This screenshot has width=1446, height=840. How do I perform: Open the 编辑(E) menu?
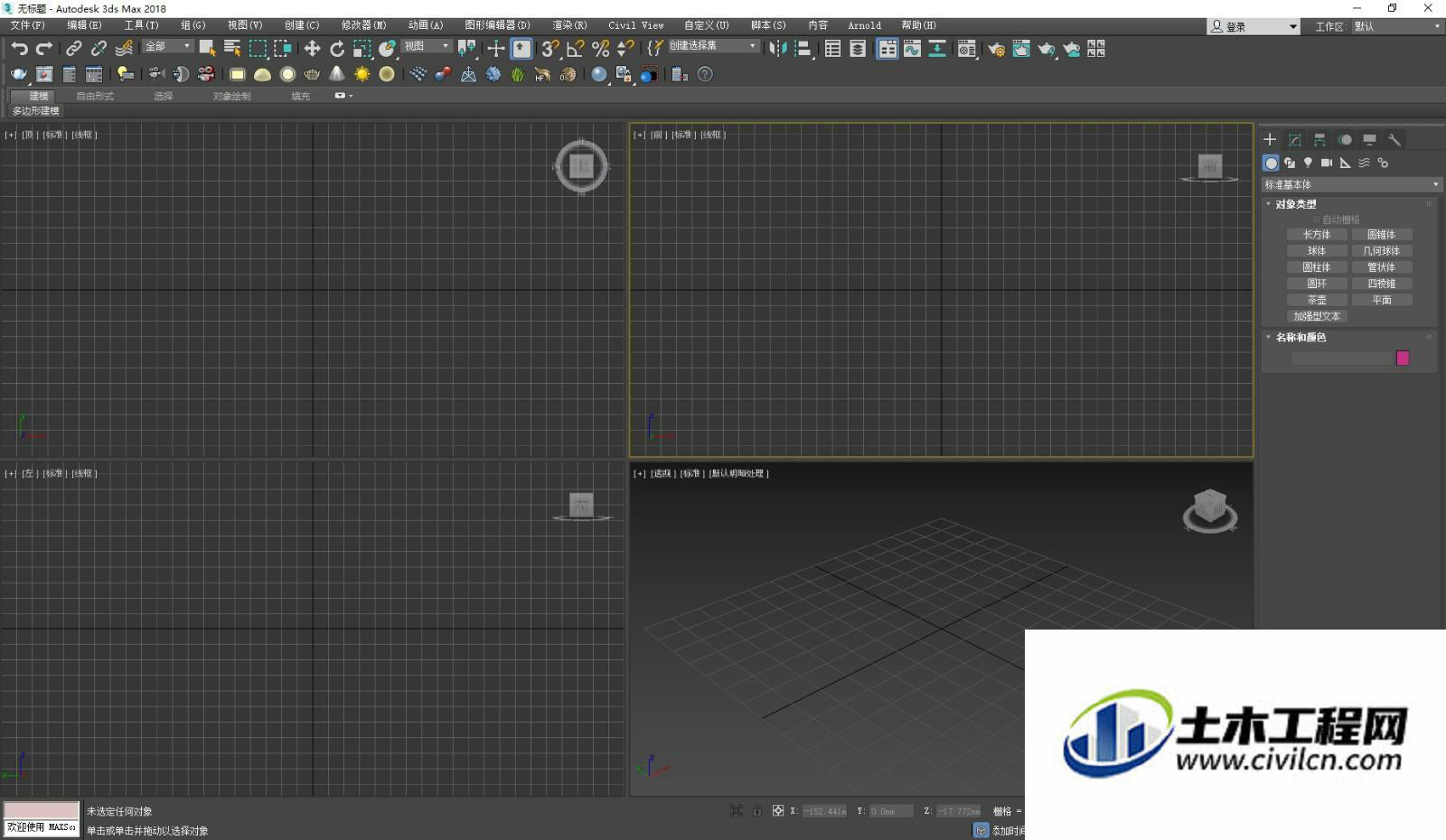pos(84,25)
